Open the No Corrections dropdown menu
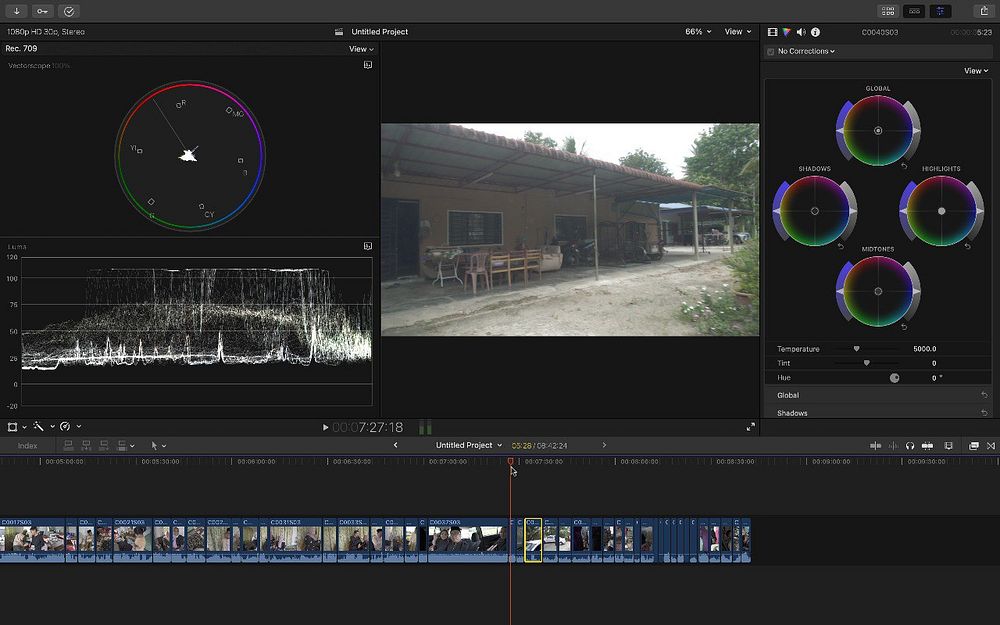 806,51
